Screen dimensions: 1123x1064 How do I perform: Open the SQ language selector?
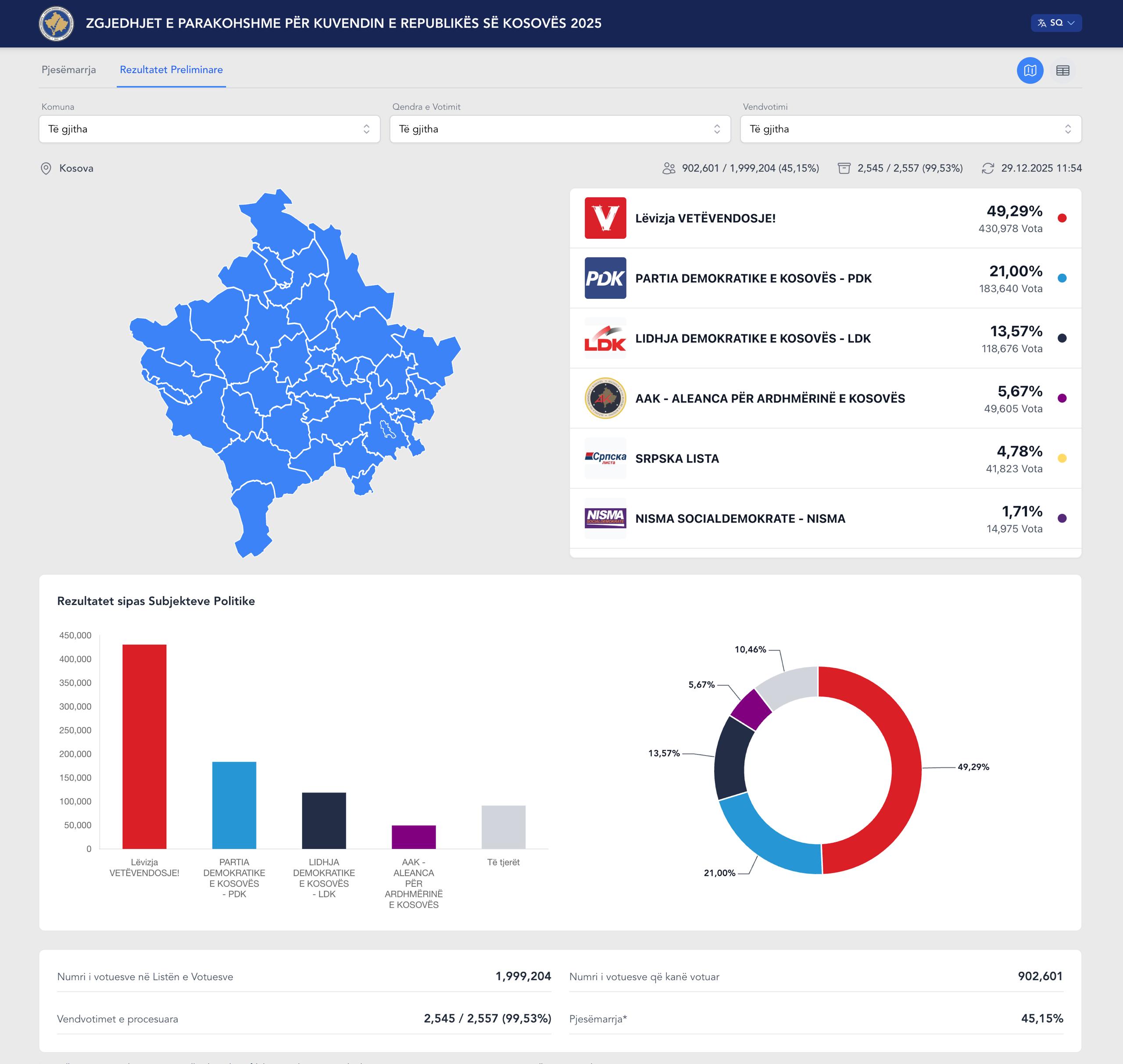pos(1055,23)
